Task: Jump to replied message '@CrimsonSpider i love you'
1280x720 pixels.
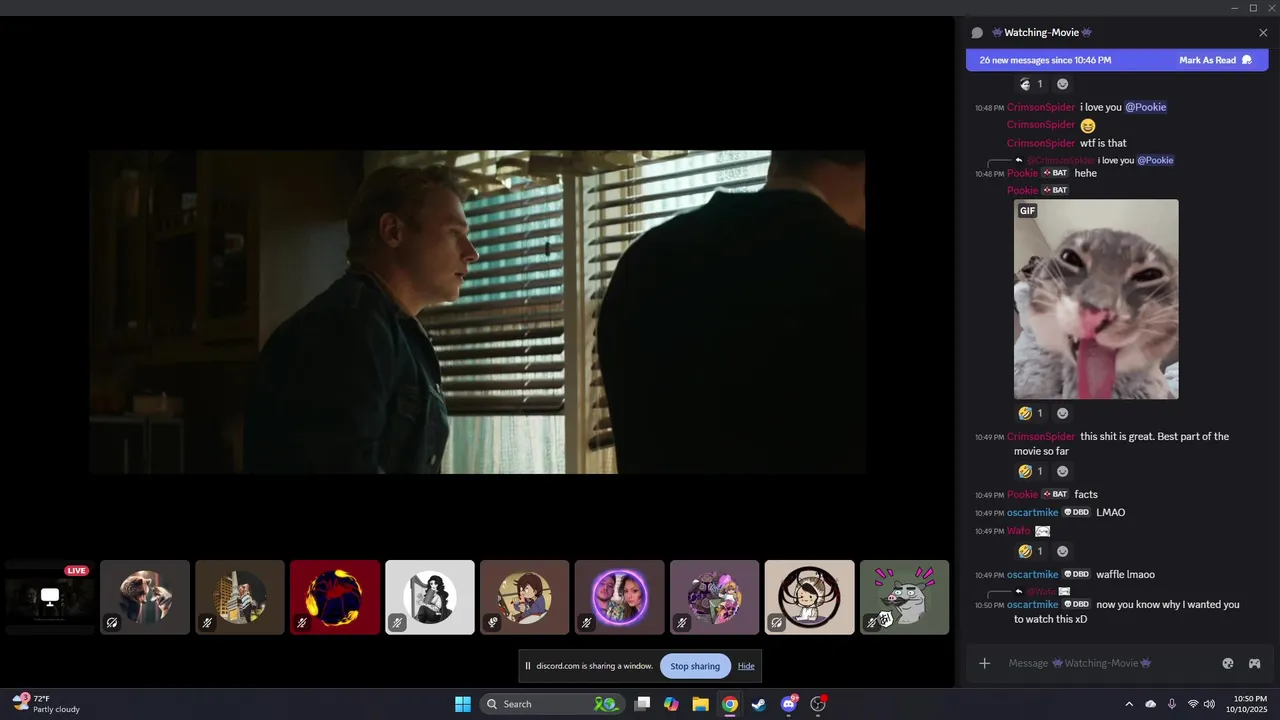Action: click(x=1100, y=160)
